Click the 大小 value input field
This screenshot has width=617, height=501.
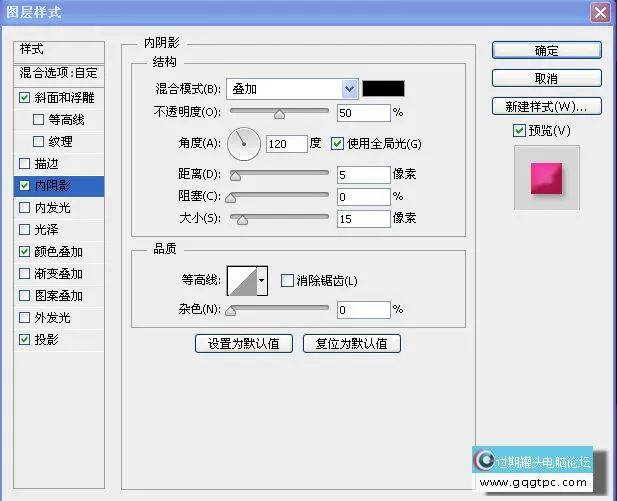[x=363, y=219]
